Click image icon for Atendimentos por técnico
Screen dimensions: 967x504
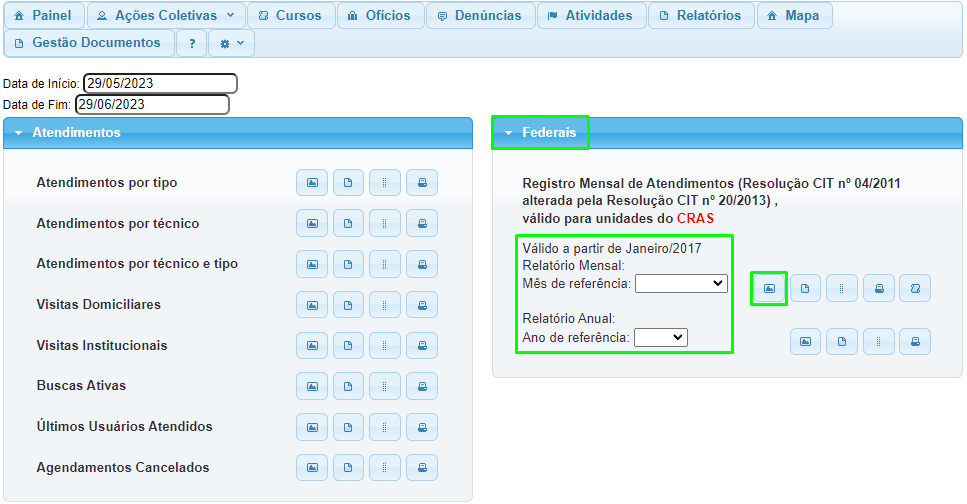coord(312,223)
